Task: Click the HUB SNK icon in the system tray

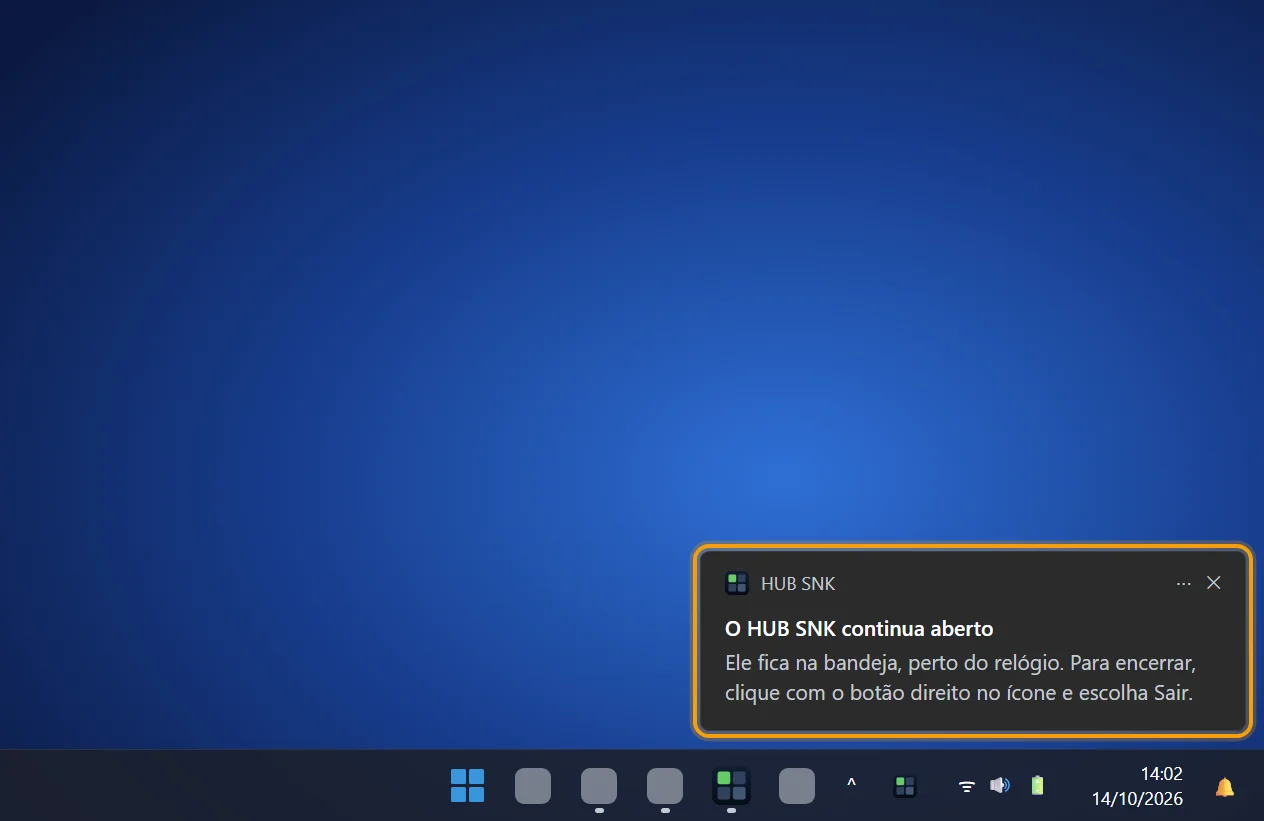Action: click(905, 786)
